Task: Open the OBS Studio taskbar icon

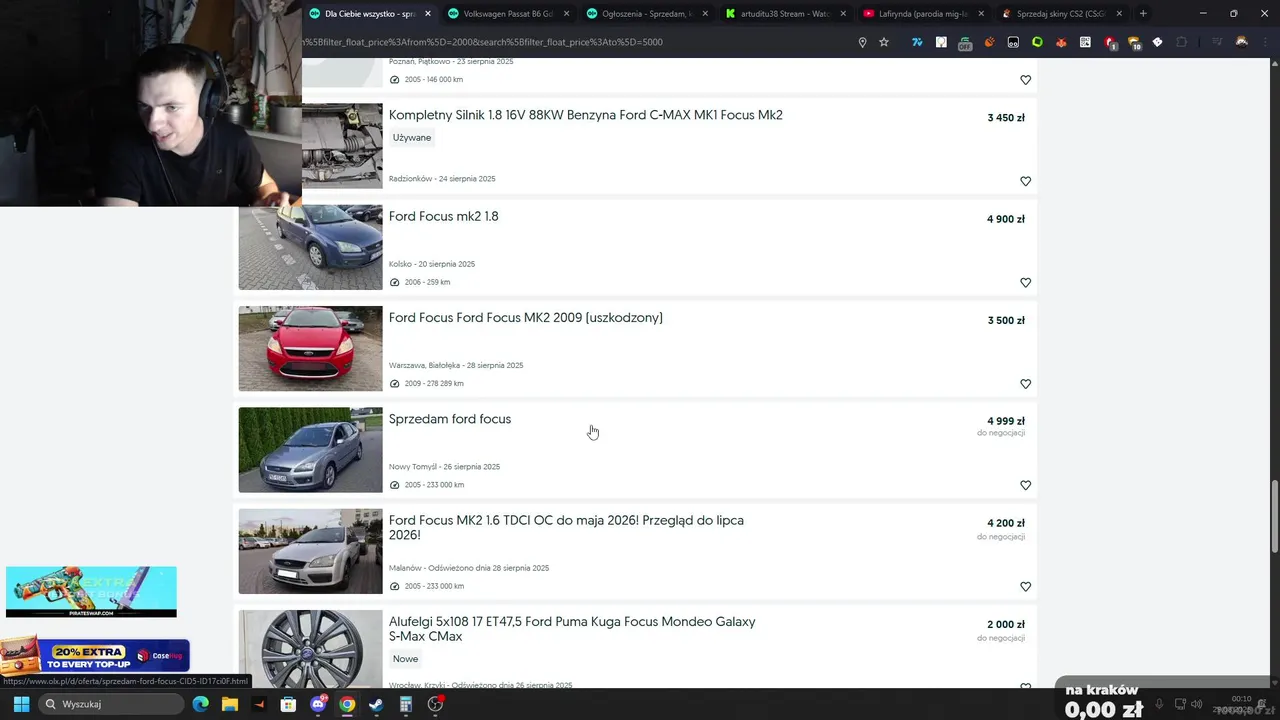Action: coord(435,704)
